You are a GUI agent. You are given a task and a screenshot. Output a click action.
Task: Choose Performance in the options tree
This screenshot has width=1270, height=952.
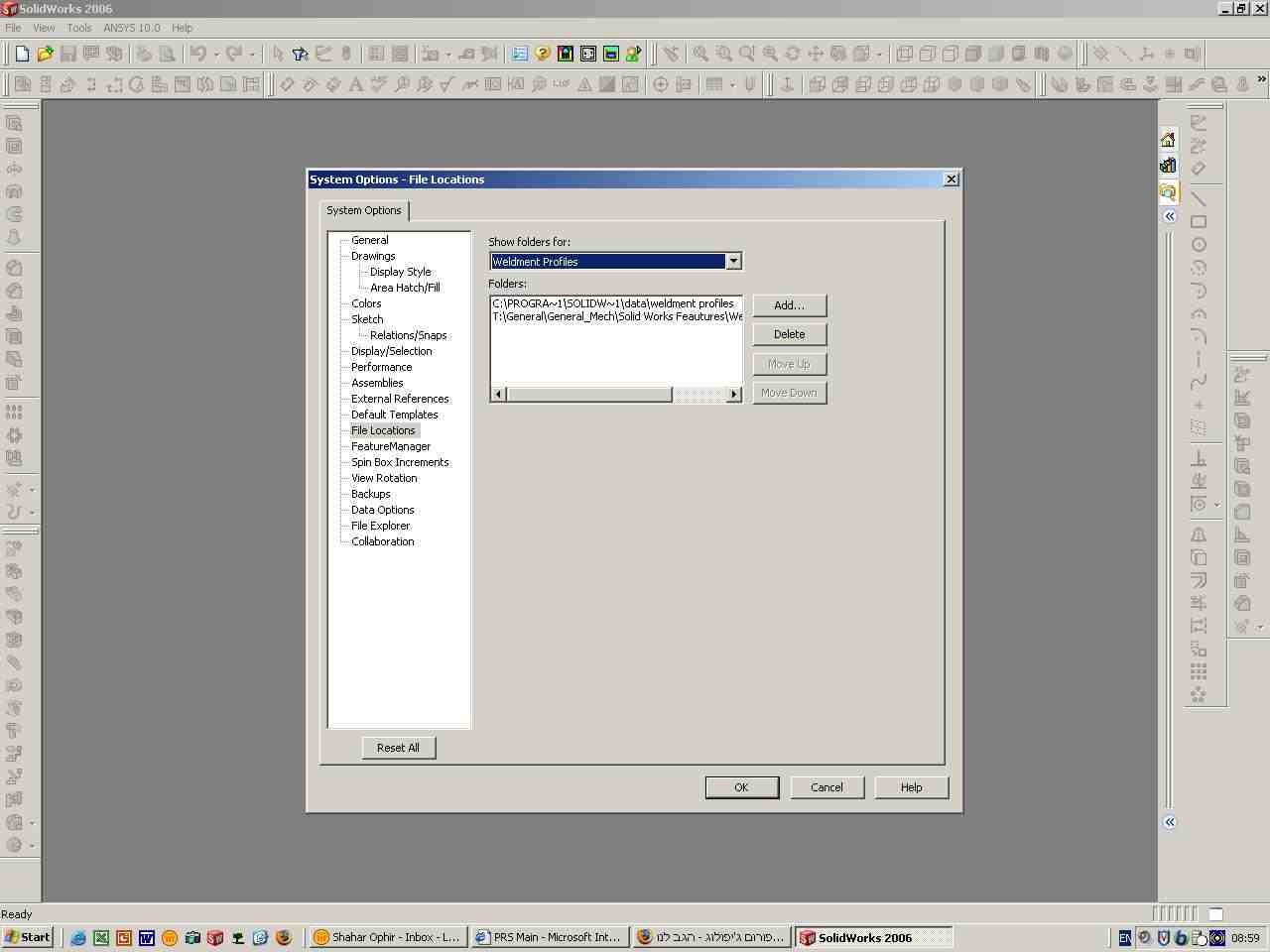[381, 367]
